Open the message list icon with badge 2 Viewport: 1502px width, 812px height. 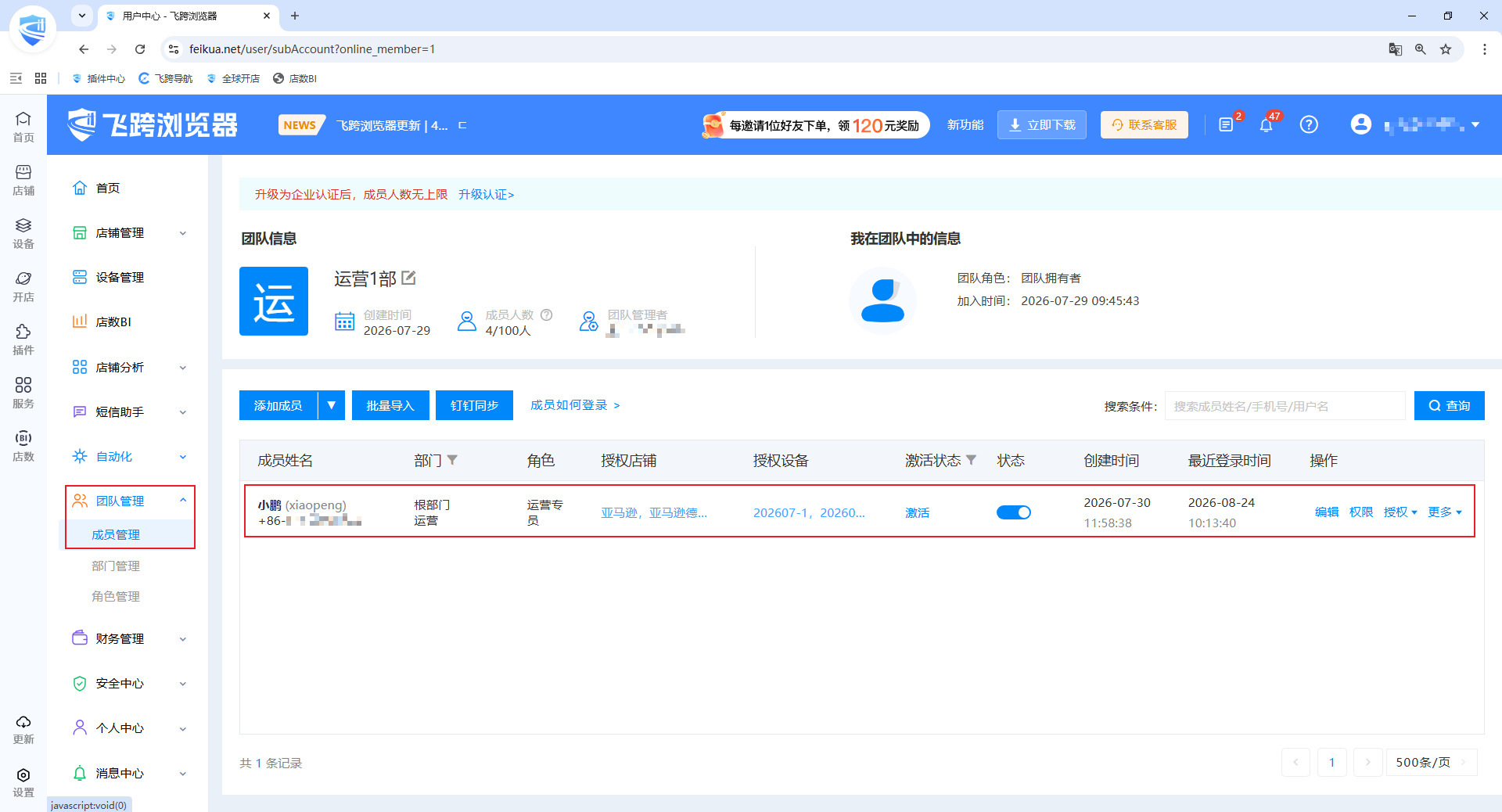click(x=1226, y=125)
